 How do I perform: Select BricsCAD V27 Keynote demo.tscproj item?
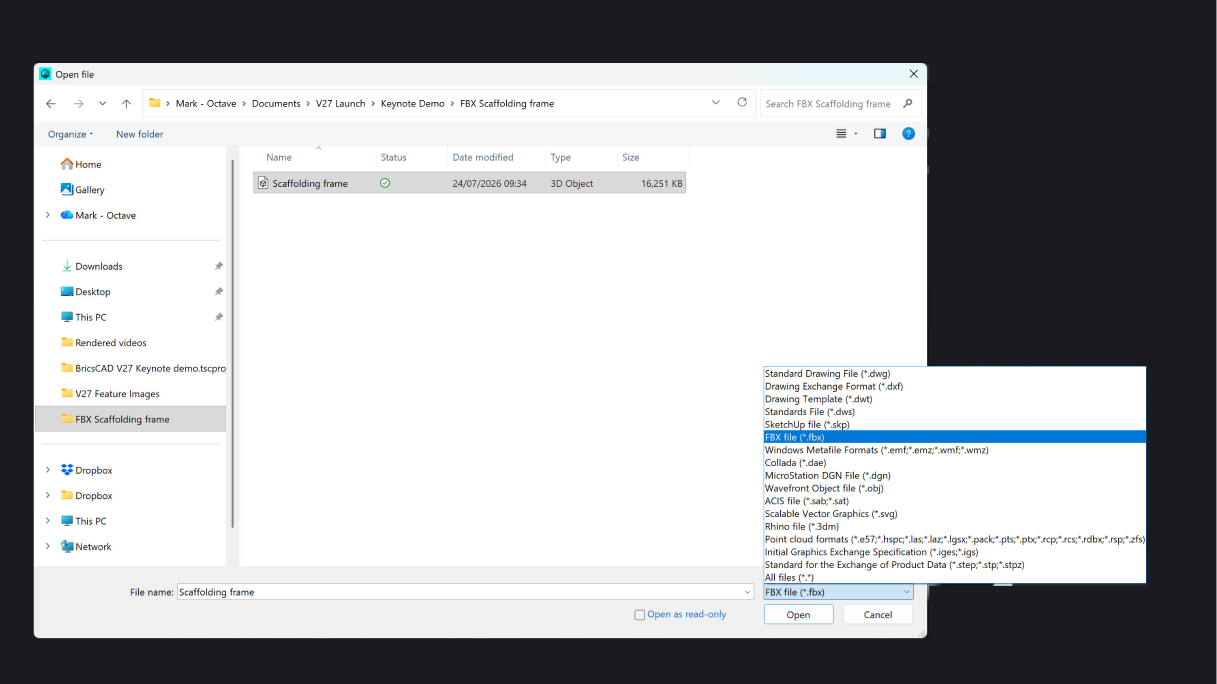tap(143, 368)
